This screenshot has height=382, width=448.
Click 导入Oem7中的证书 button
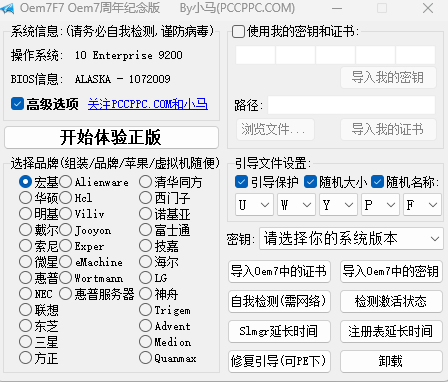[x=279, y=271]
